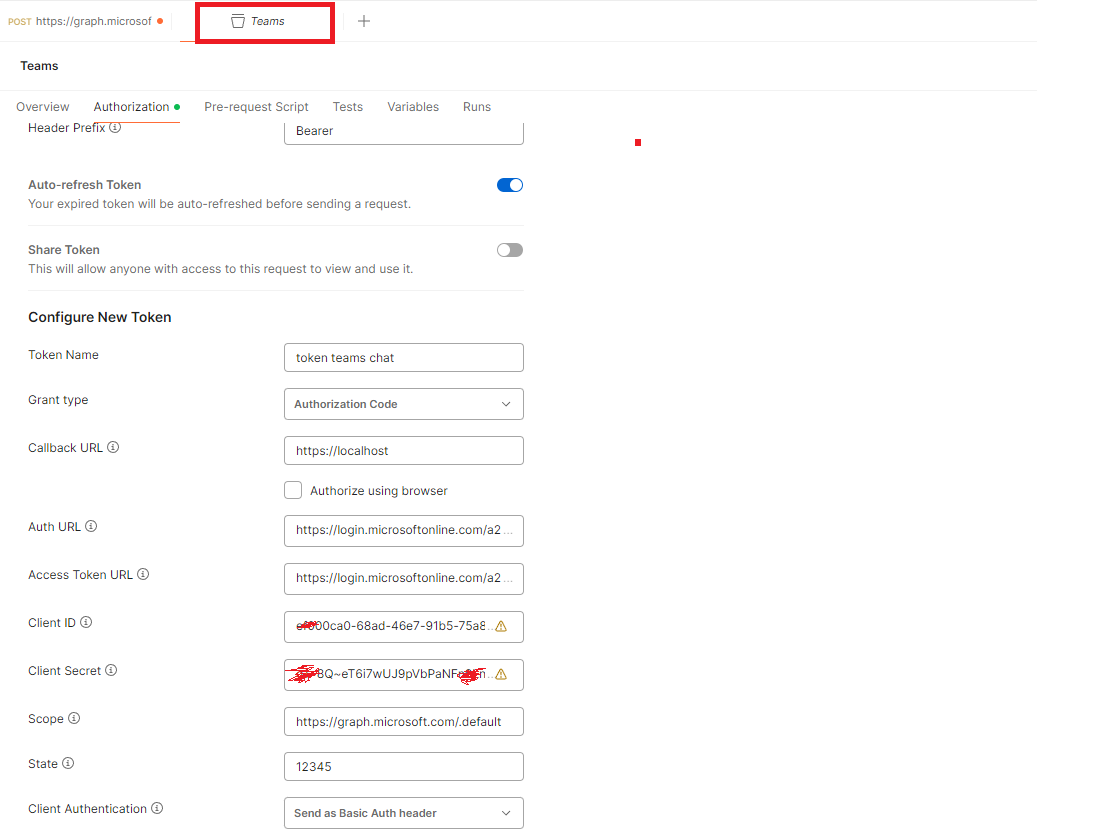Click the warning icon in Client ID field

click(501, 627)
